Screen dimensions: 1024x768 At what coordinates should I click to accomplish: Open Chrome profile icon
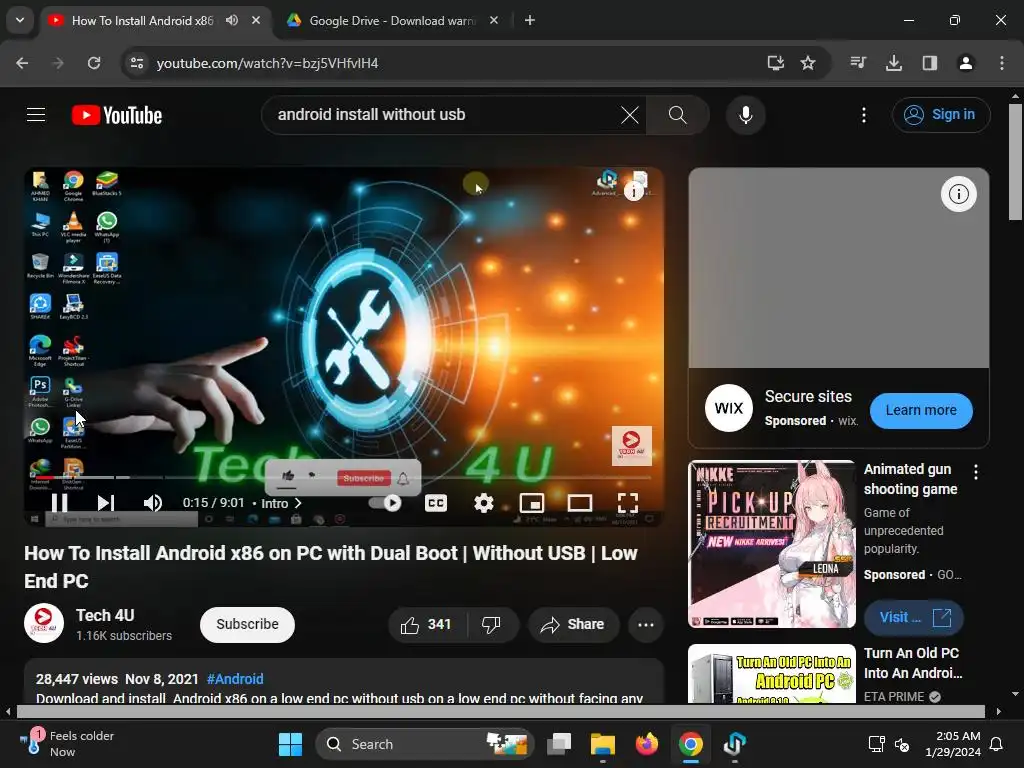coord(965,63)
